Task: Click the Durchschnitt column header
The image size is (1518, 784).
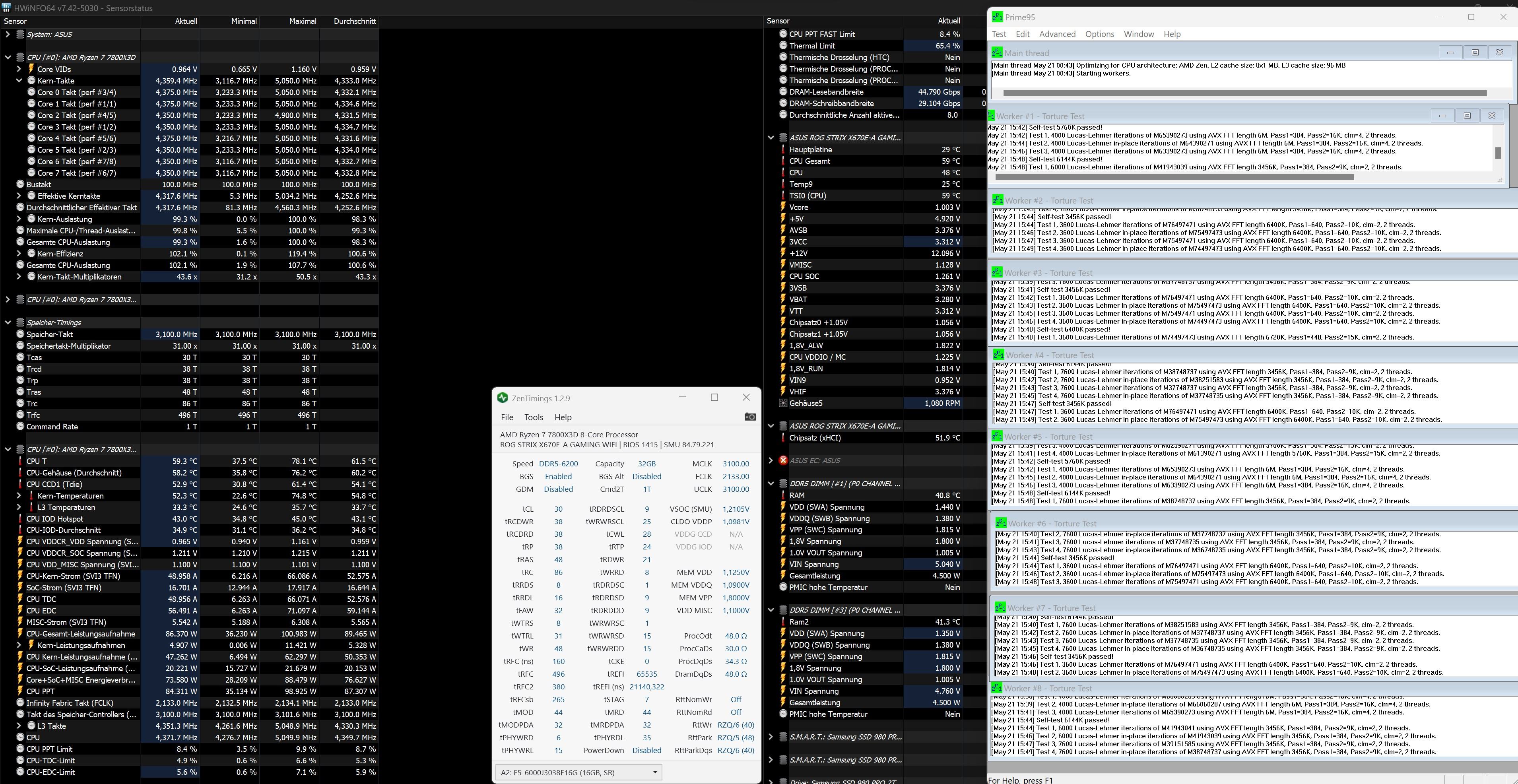Action: tap(349, 21)
